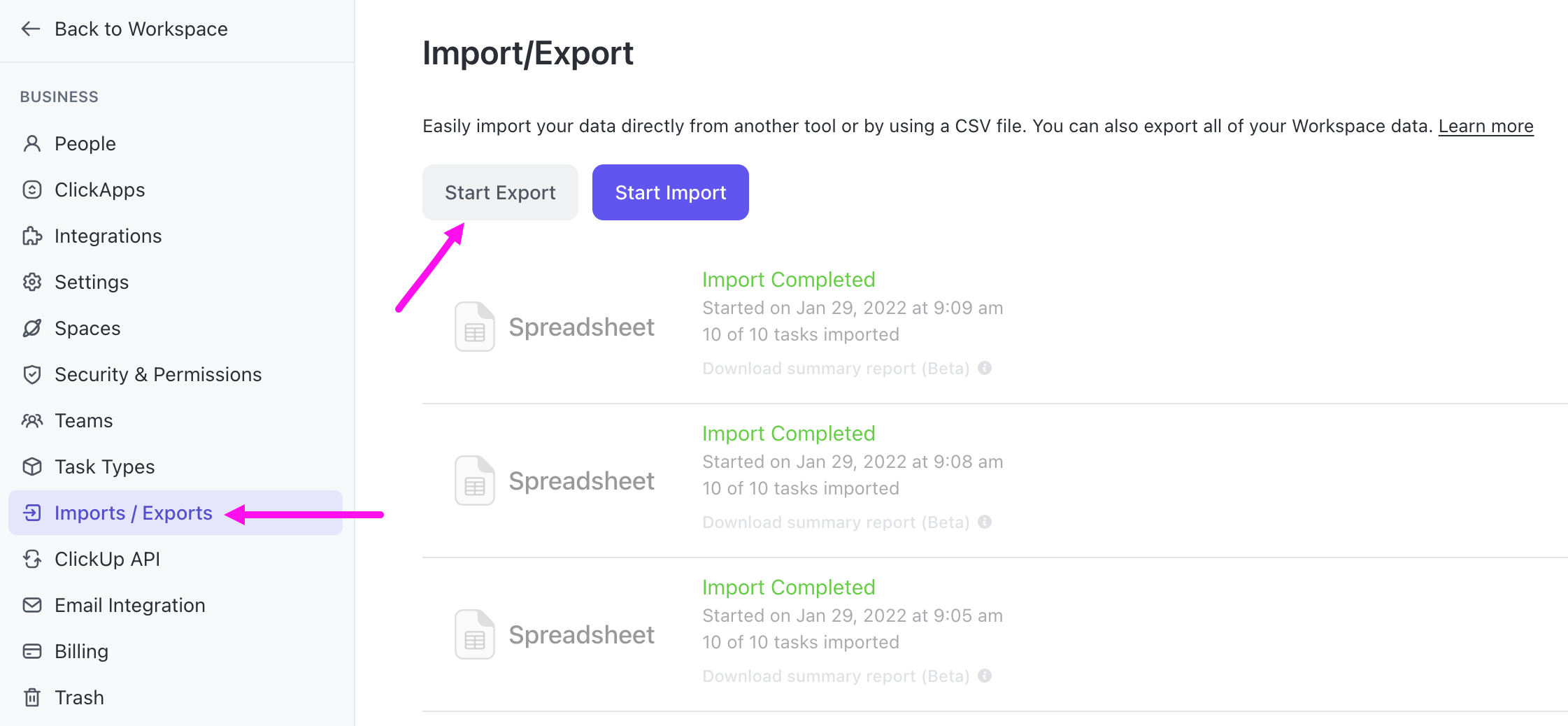Click the back arrow icon to Workspace
The width and height of the screenshot is (1568, 726).
(x=31, y=29)
